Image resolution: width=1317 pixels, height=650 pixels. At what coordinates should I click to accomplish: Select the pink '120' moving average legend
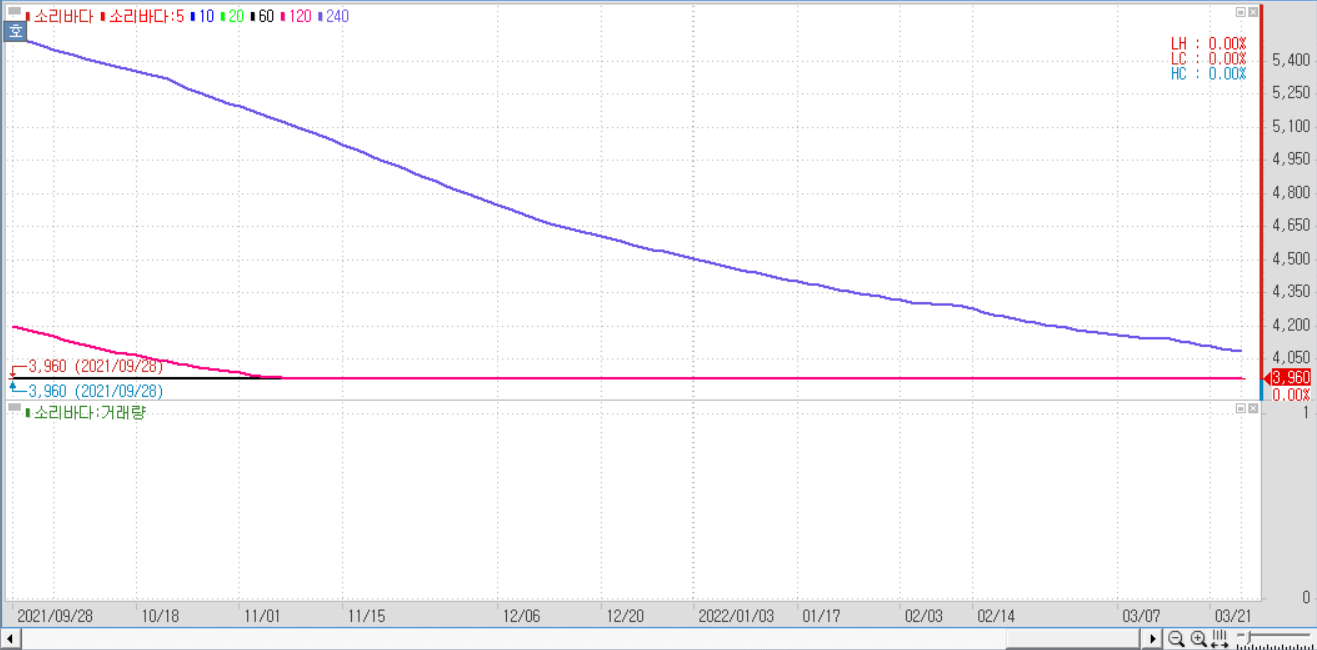pyautogui.click(x=296, y=16)
